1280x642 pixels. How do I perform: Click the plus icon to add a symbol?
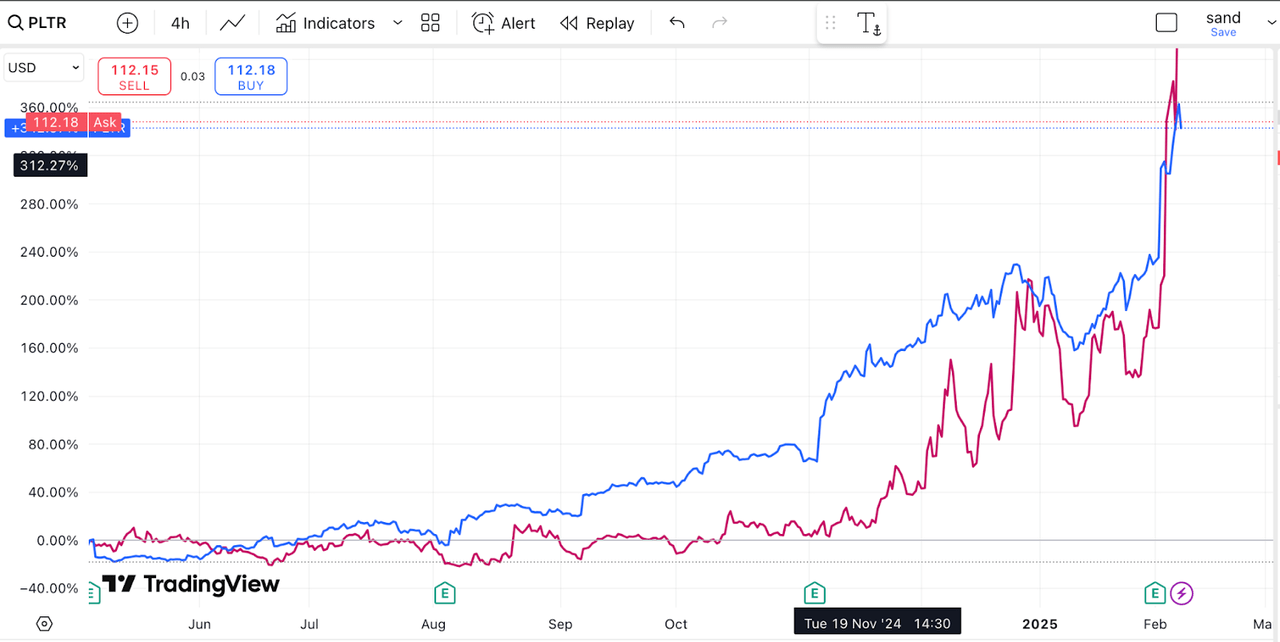(127, 22)
